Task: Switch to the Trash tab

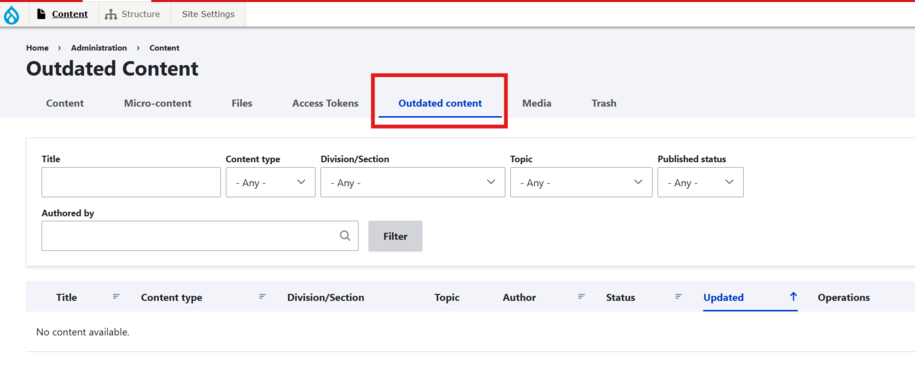Action: click(604, 103)
